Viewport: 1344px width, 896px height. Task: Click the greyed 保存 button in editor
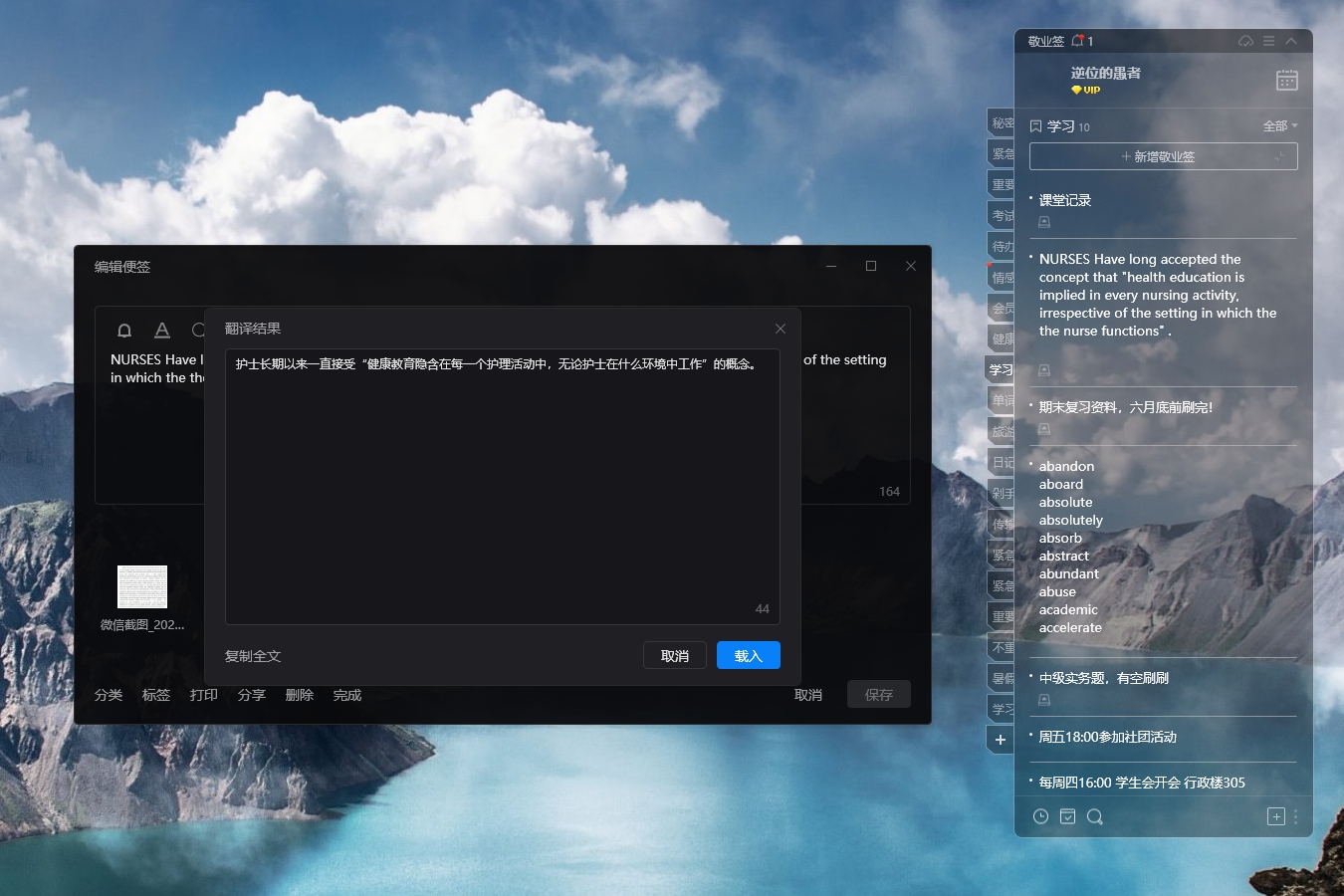(x=879, y=695)
